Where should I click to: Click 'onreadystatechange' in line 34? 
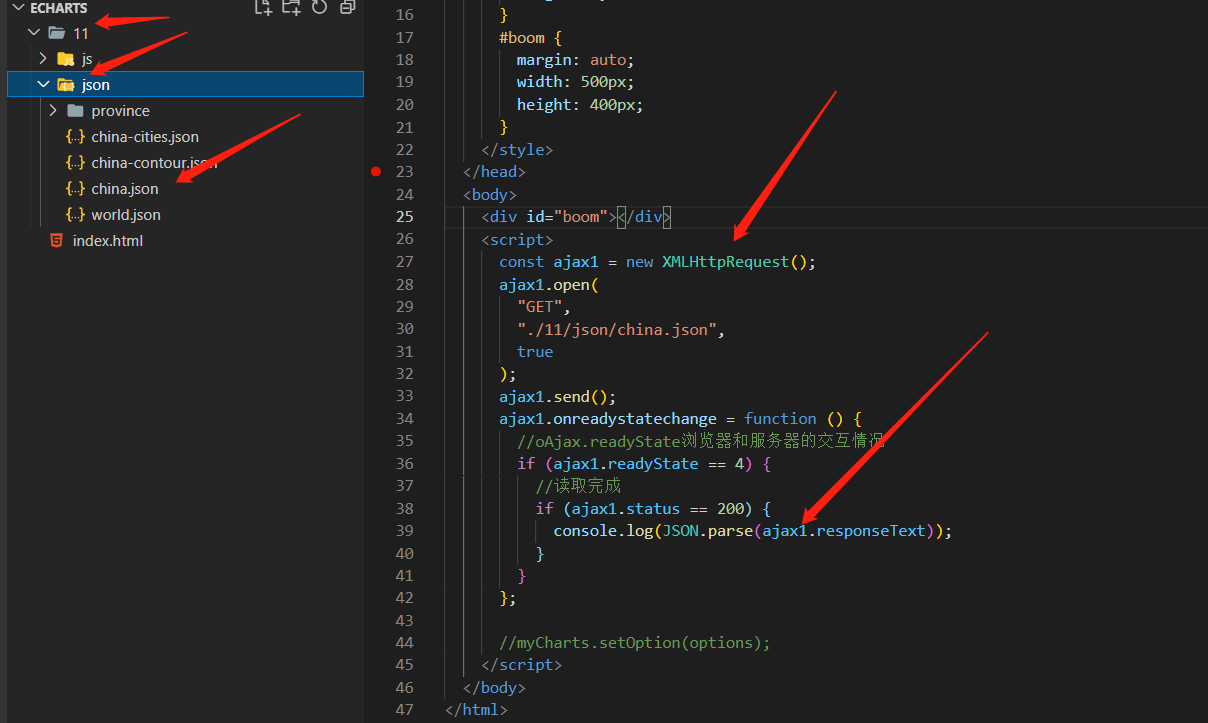click(635, 419)
